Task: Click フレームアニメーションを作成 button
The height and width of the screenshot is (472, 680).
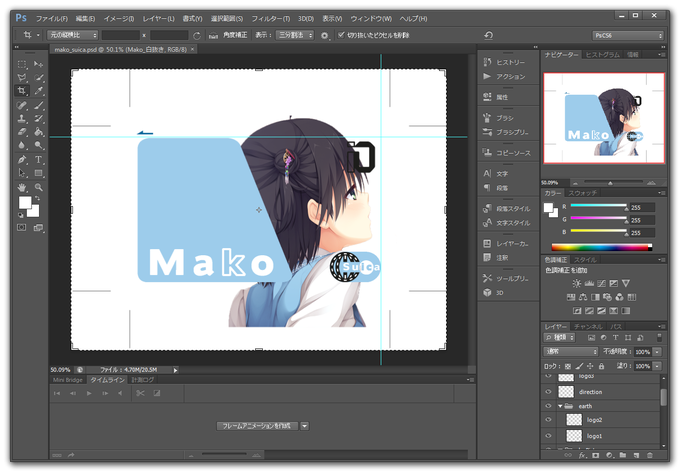Action: pyautogui.click(x=258, y=426)
